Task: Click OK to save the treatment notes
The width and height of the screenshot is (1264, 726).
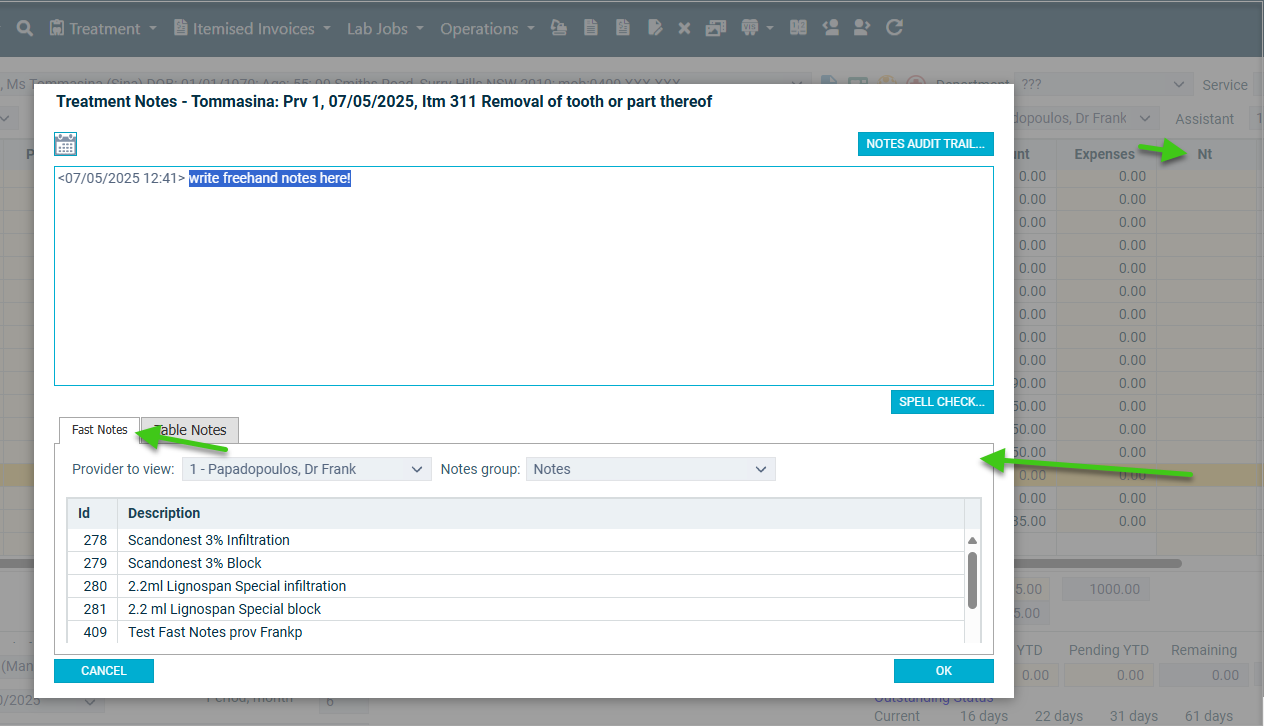Action: point(944,671)
